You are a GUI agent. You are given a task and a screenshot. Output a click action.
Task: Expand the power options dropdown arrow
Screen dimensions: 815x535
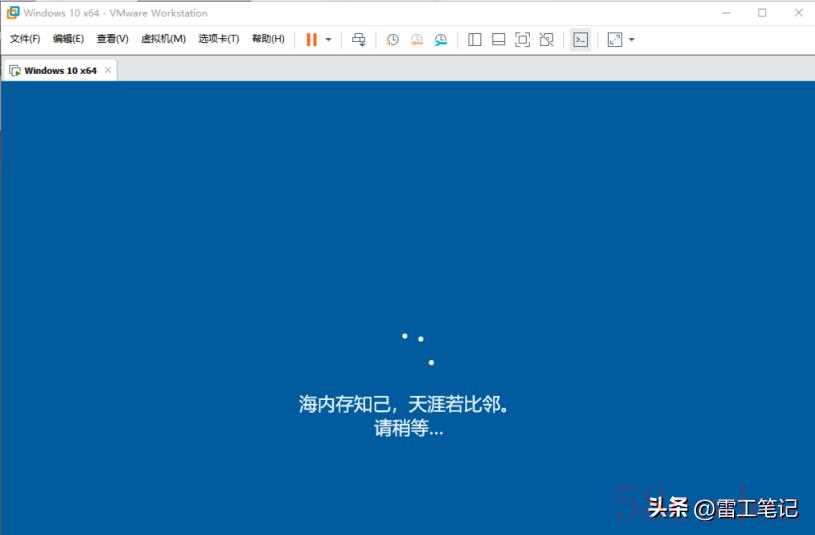click(328, 40)
